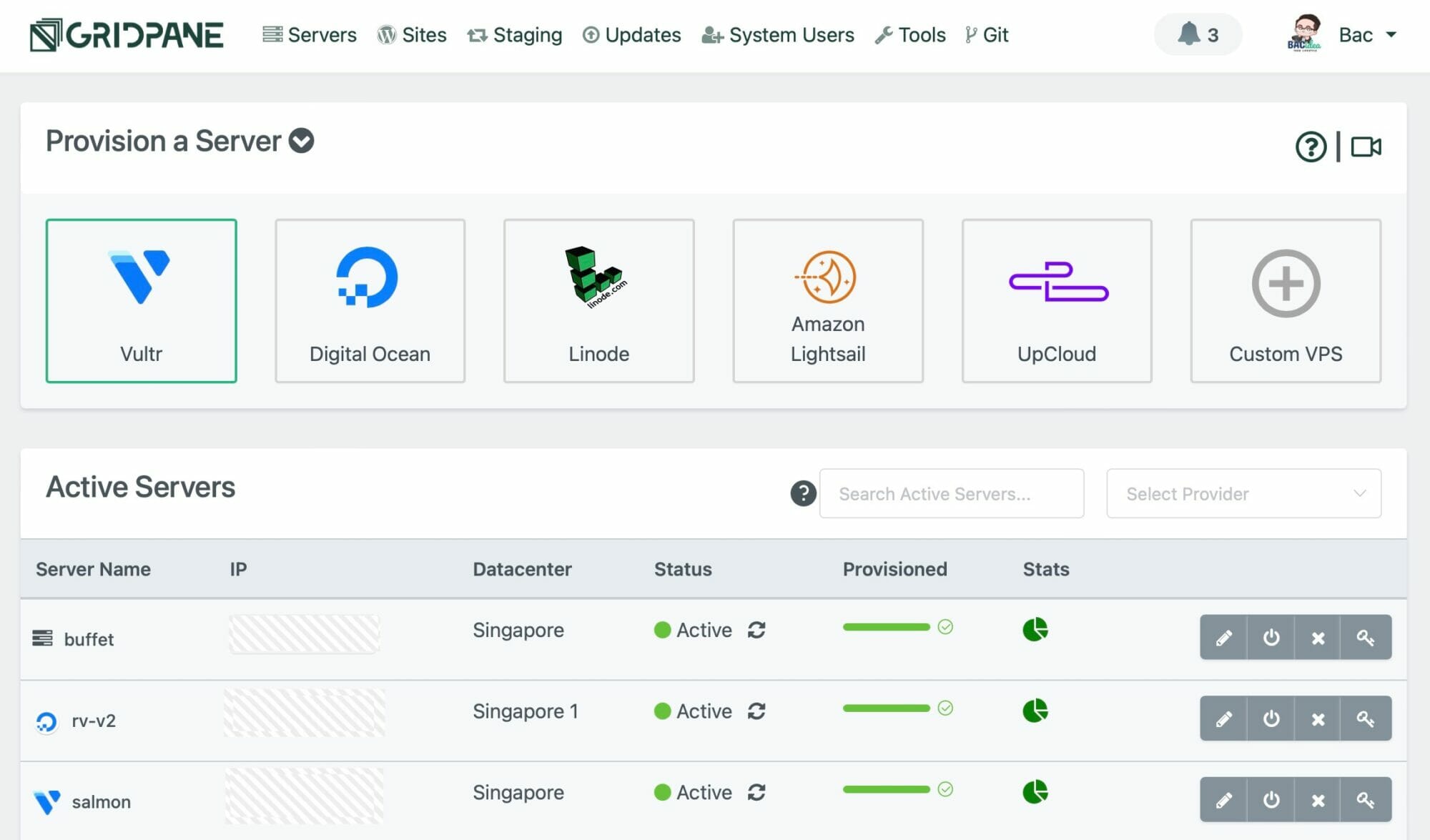Screen dimensions: 1430x840
Task: Select Amazon Lightsail as the provider
Action: [828, 301]
